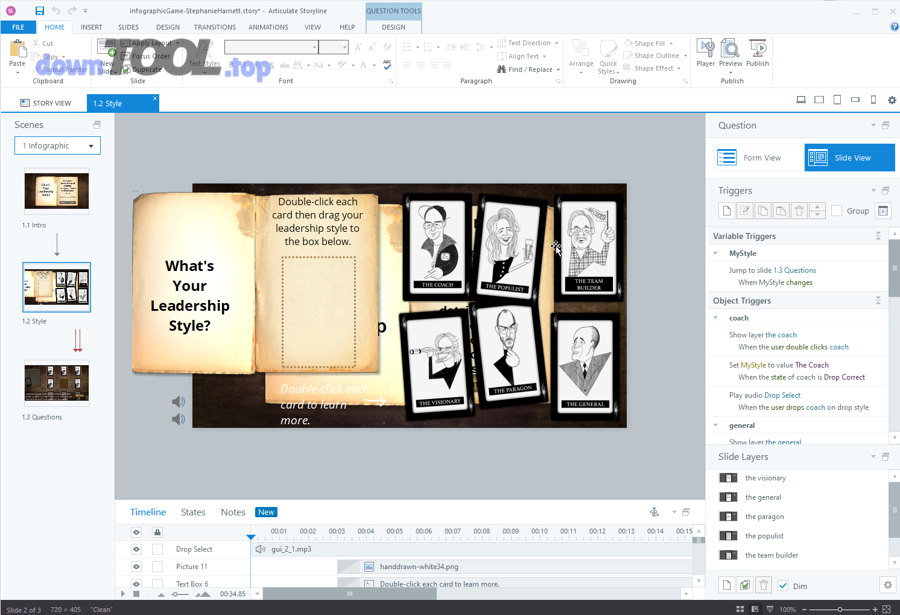The image size is (900, 615).
Task: Switch to the INSERT ribbon tab
Action: (x=91, y=27)
